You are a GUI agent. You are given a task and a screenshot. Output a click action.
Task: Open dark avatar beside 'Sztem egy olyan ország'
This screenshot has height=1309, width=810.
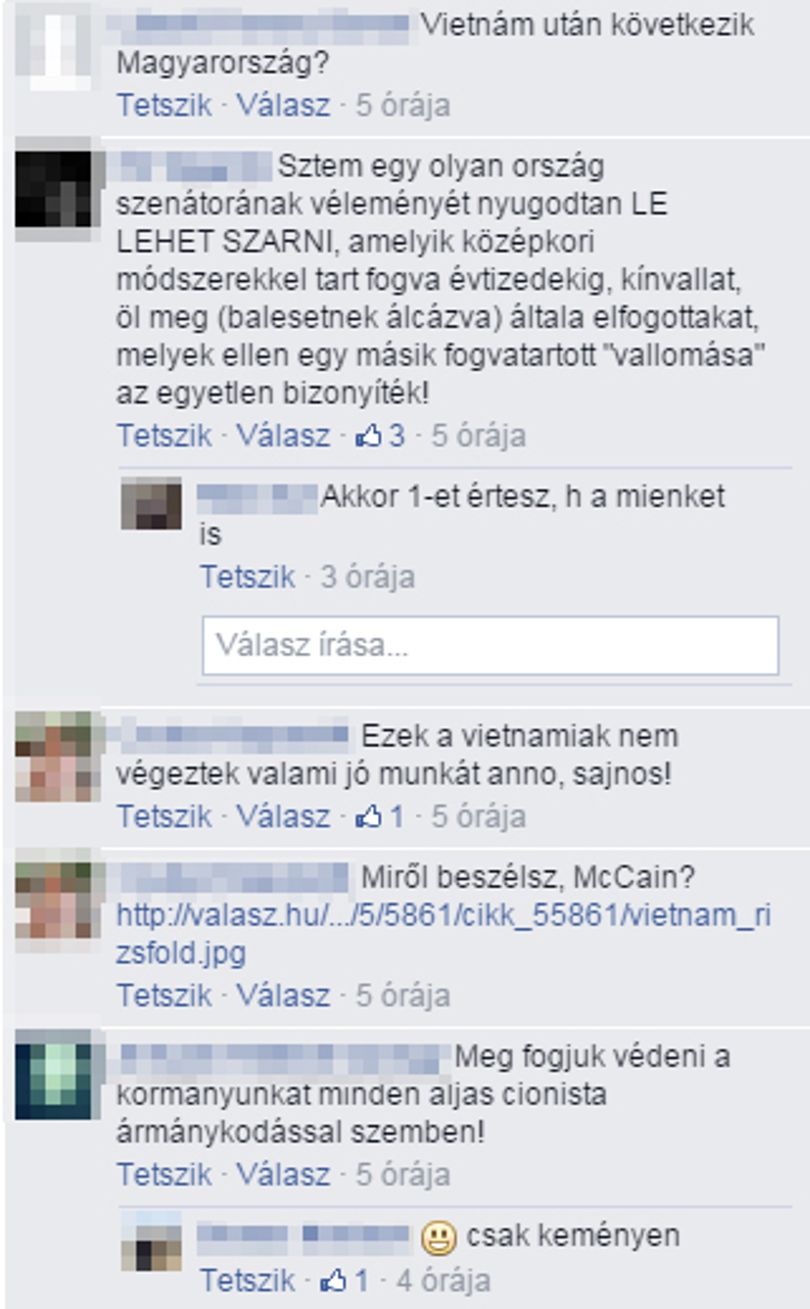[53, 189]
